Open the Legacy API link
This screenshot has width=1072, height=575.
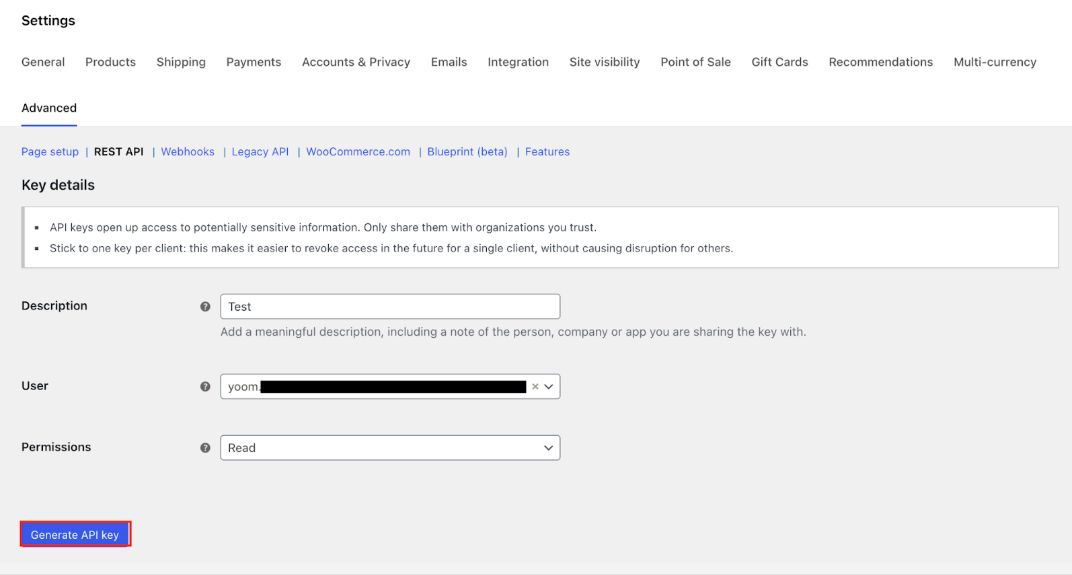click(260, 152)
